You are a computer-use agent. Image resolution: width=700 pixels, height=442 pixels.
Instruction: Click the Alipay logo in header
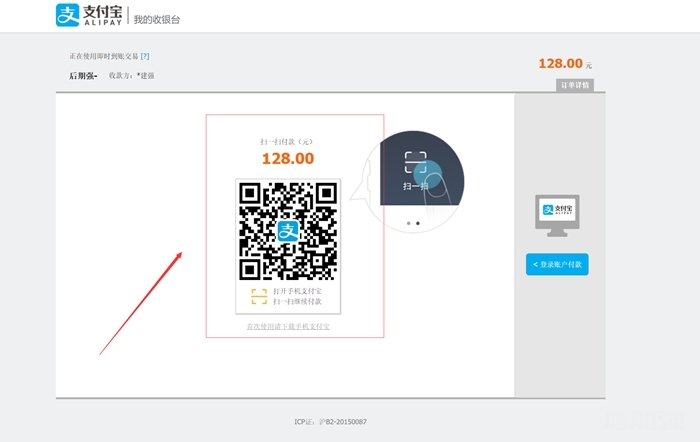[x=89, y=15]
